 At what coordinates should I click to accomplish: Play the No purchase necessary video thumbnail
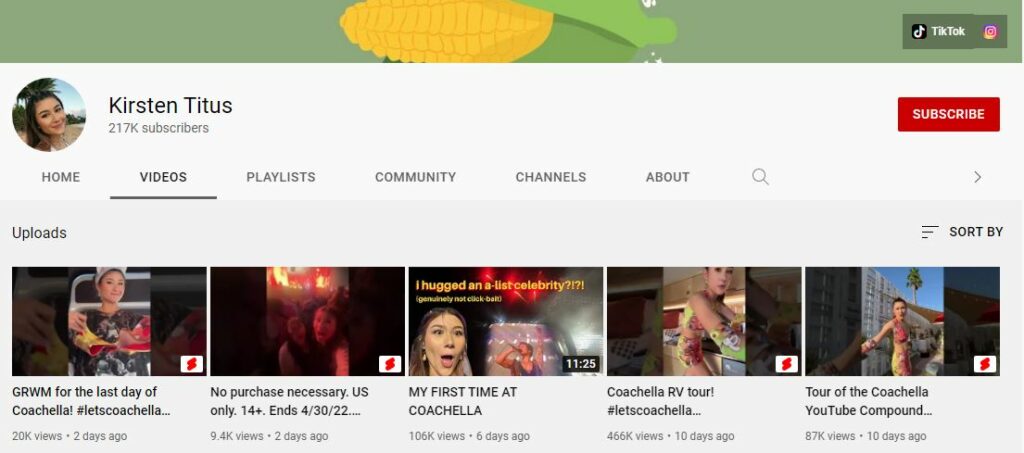[x=308, y=321]
